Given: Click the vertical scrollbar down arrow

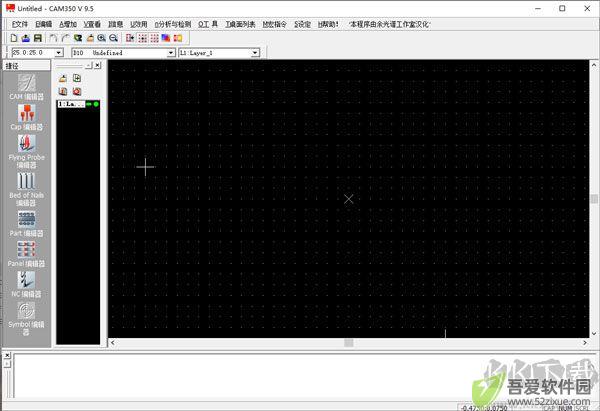Looking at the screenshot, I should [594, 334].
